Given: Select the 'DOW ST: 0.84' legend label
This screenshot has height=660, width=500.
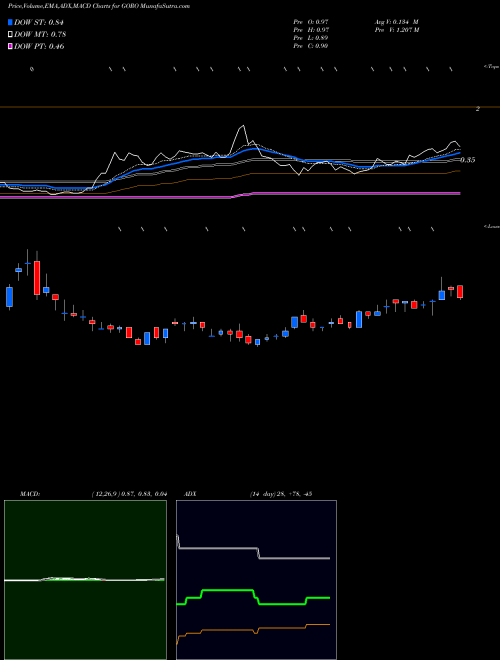Looking at the screenshot, I should (39, 22).
